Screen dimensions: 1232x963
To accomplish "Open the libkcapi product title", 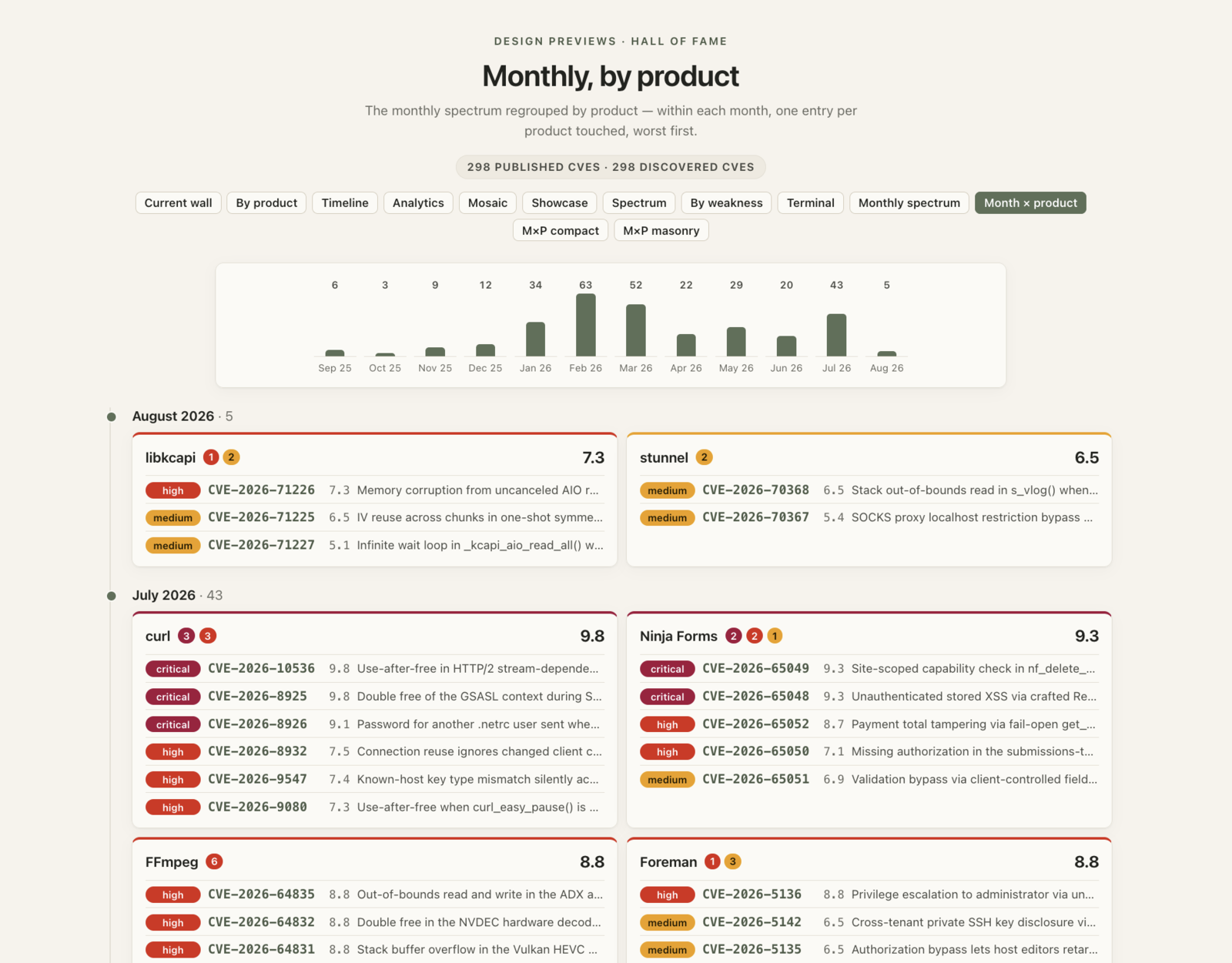I will (x=170, y=457).
